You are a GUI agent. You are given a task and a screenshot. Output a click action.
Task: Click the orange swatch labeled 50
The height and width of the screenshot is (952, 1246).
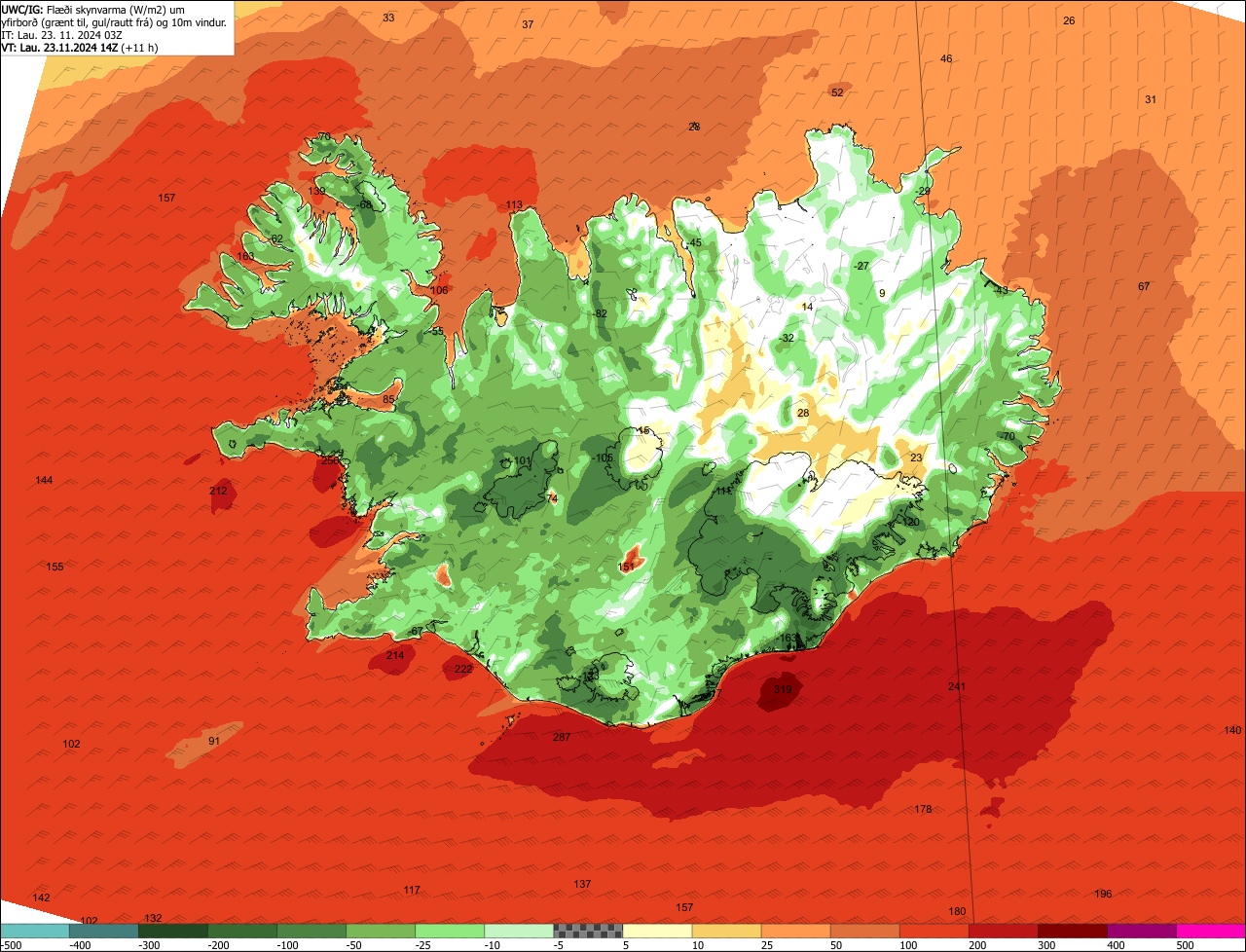point(864,931)
